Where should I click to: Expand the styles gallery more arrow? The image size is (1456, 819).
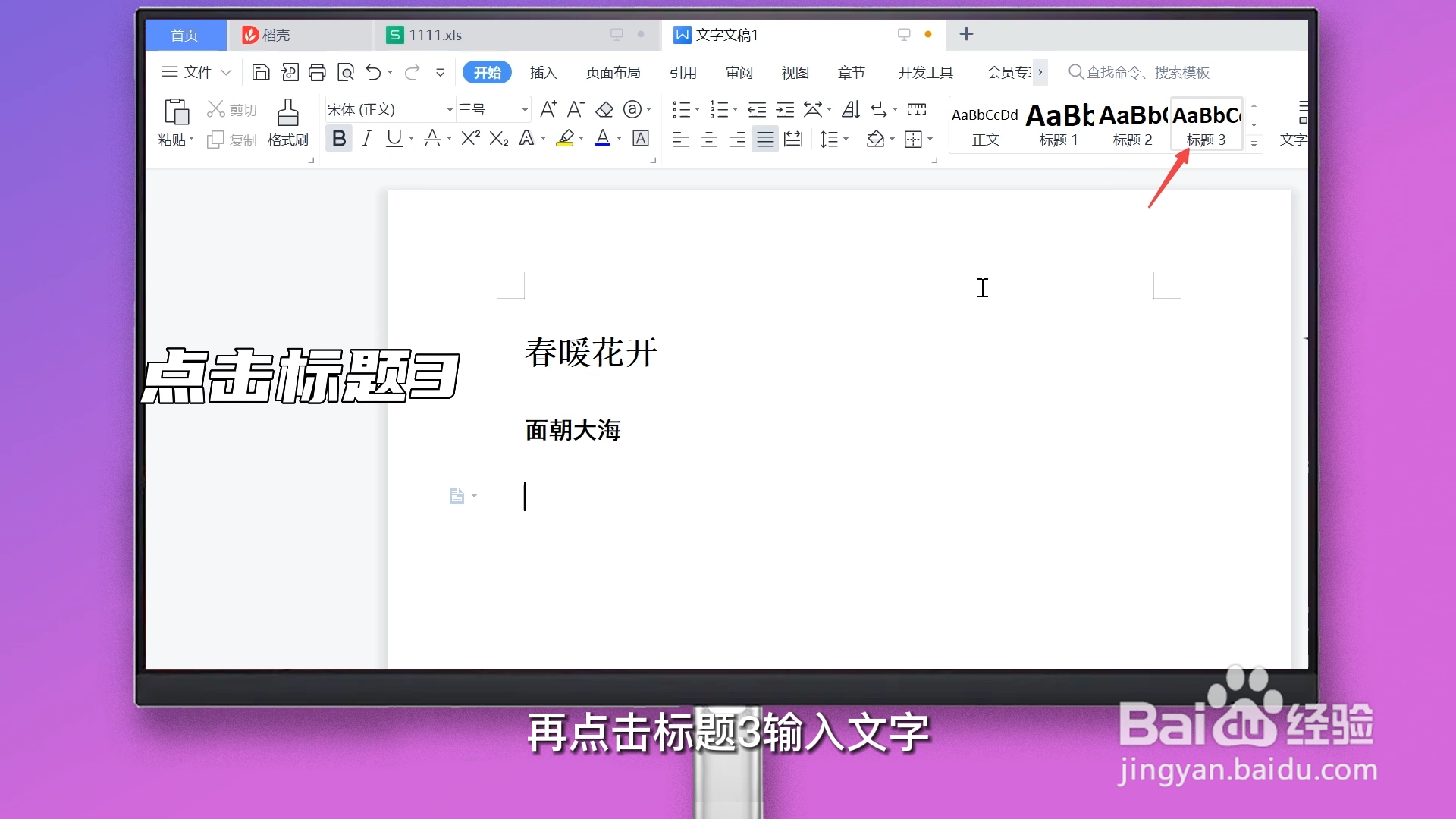click(1254, 143)
